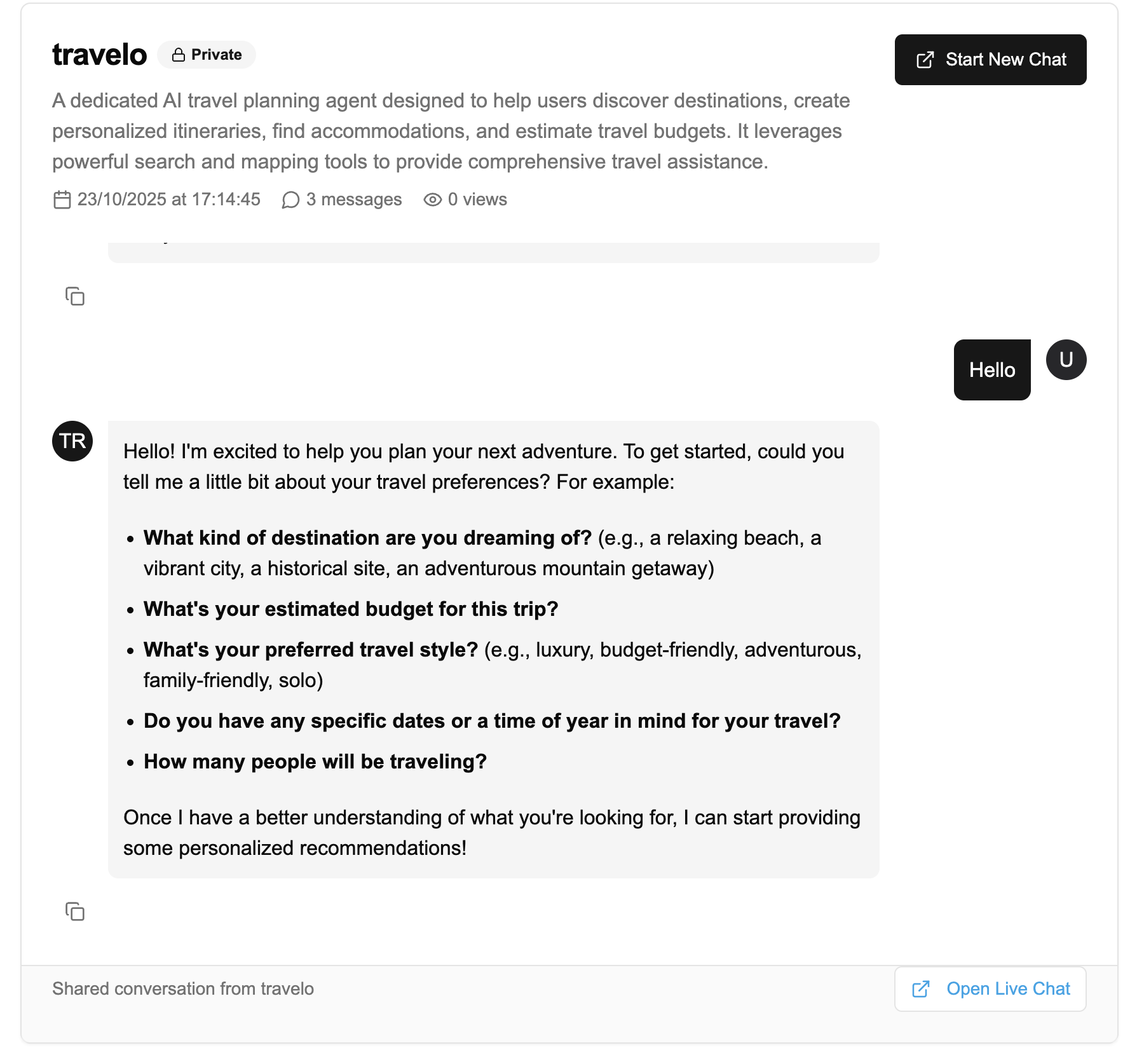Click the estimated budget question bullet
Screen dimensions: 1144x1064
pos(350,609)
